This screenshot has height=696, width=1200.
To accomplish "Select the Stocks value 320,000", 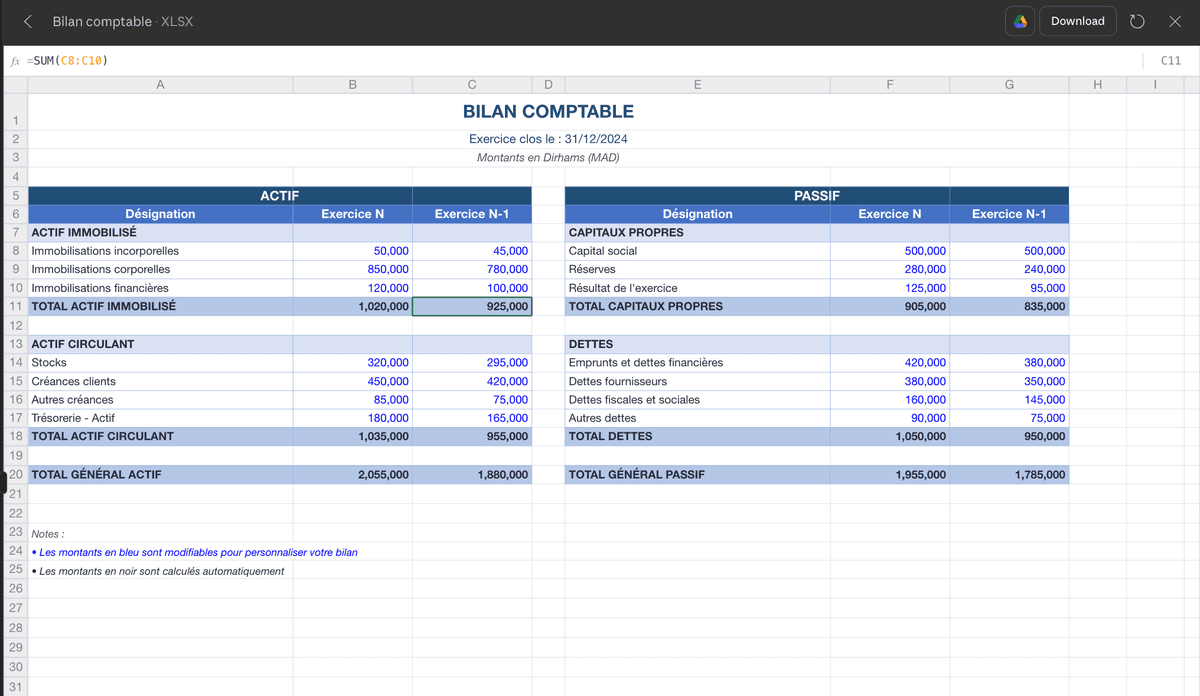I will click(352, 362).
